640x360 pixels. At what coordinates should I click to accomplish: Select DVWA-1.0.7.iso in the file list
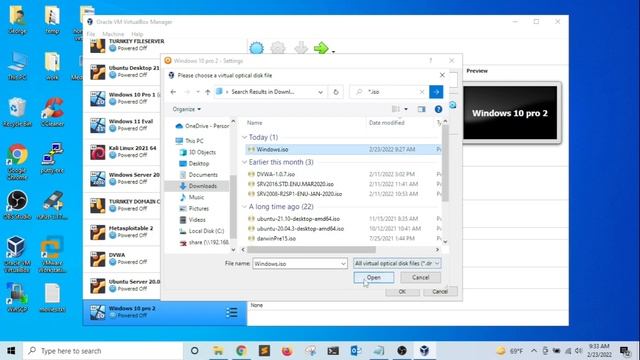click(276, 174)
